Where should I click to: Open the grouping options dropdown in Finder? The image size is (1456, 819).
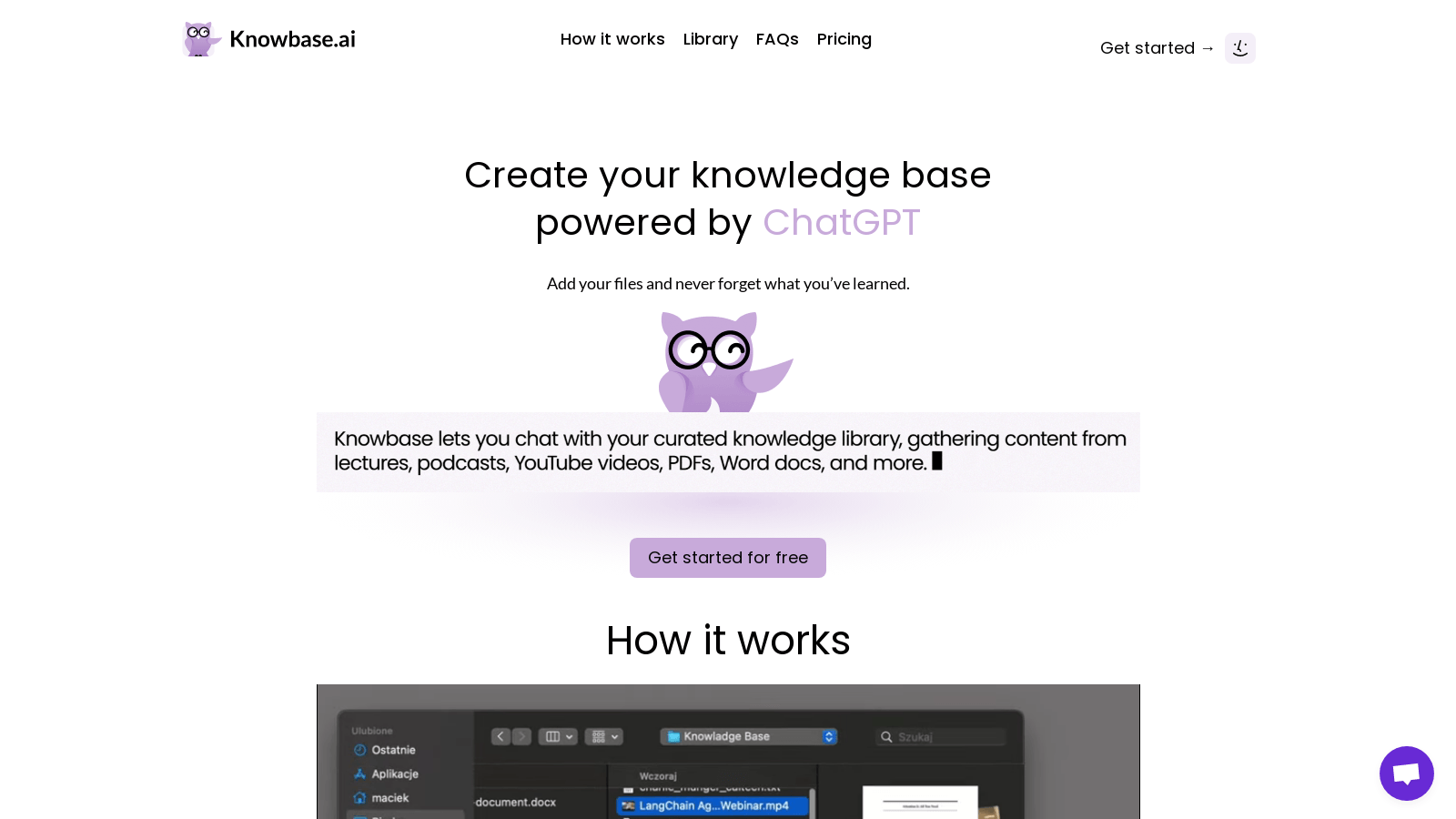tap(604, 736)
